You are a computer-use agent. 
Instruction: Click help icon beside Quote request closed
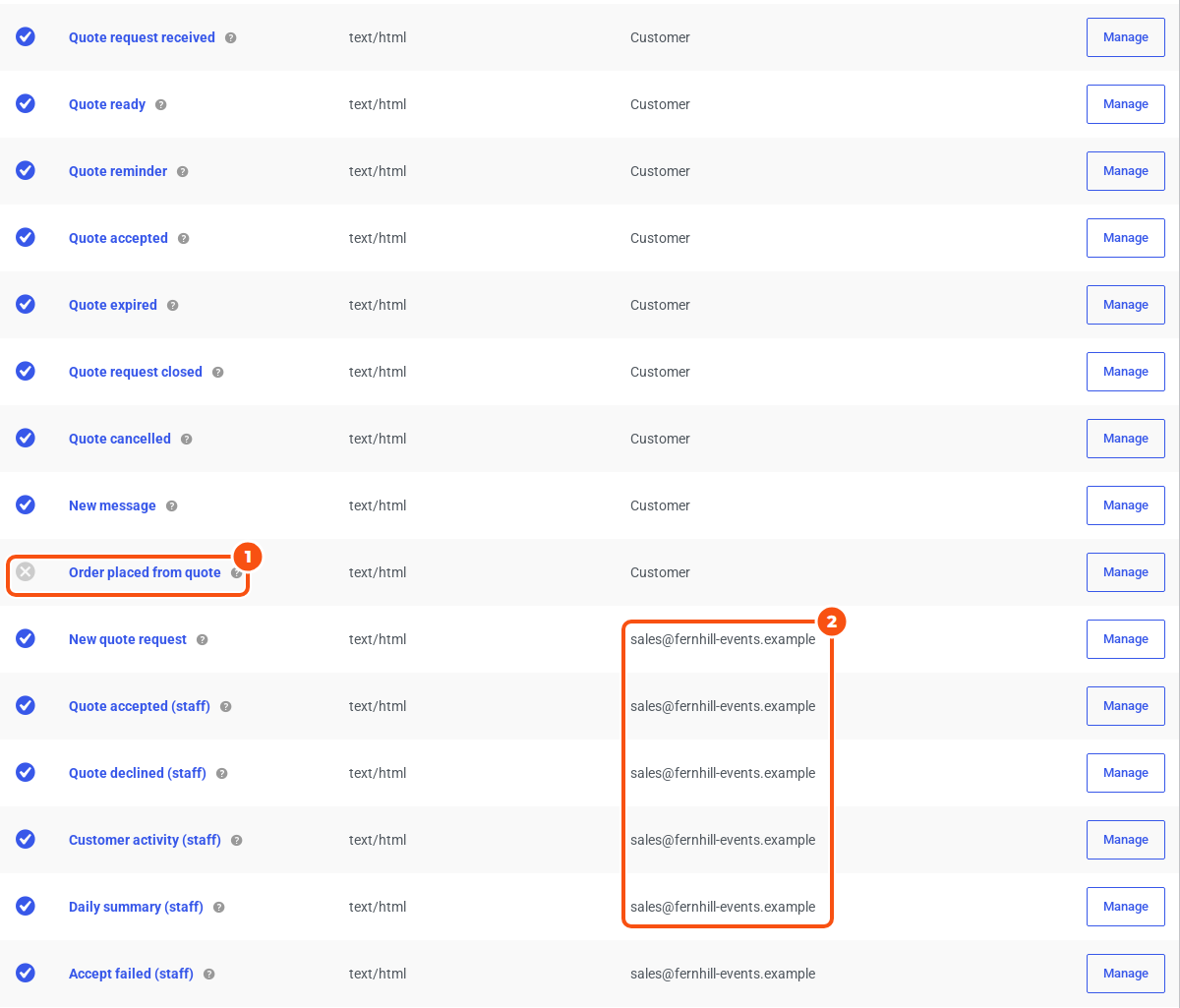pos(218,372)
